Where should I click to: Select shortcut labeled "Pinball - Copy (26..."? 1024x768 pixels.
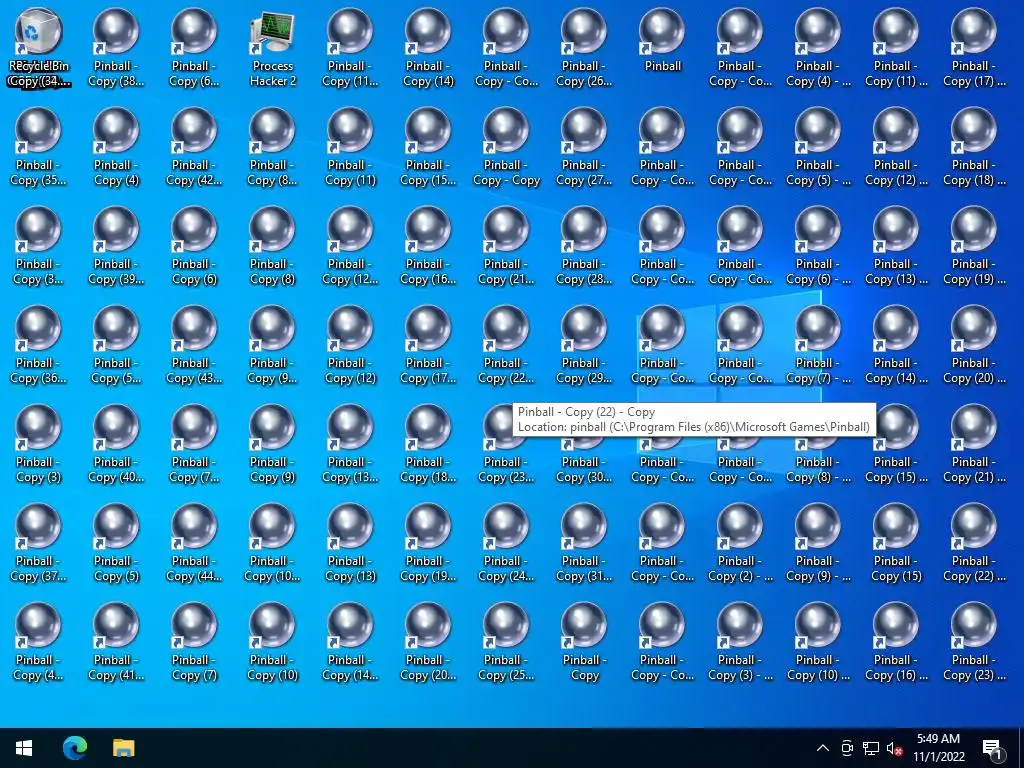pyautogui.click(x=584, y=49)
